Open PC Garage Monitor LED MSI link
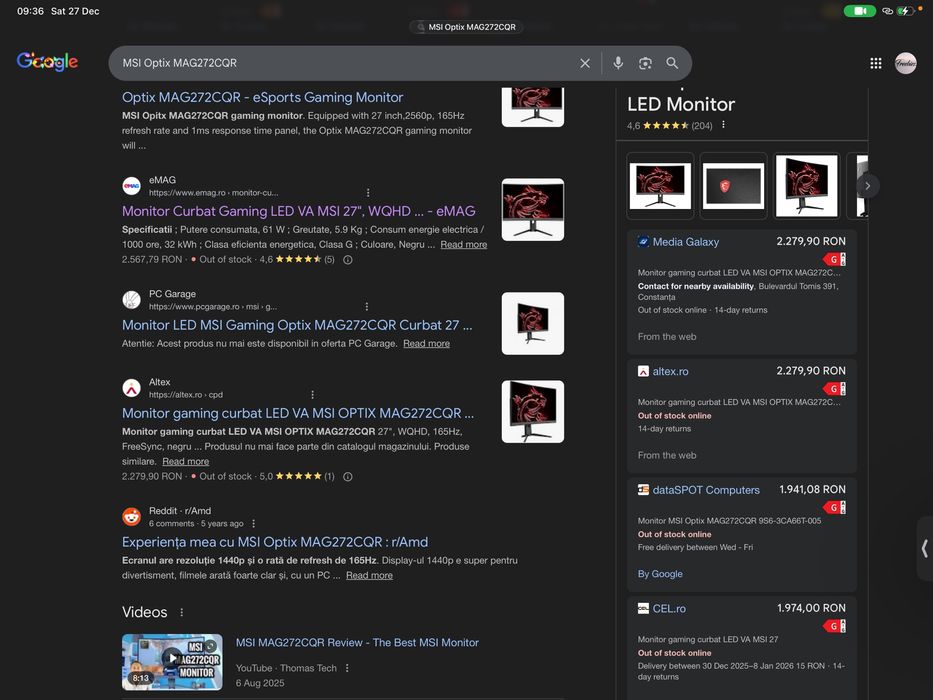933x700 pixels. [297, 325]
